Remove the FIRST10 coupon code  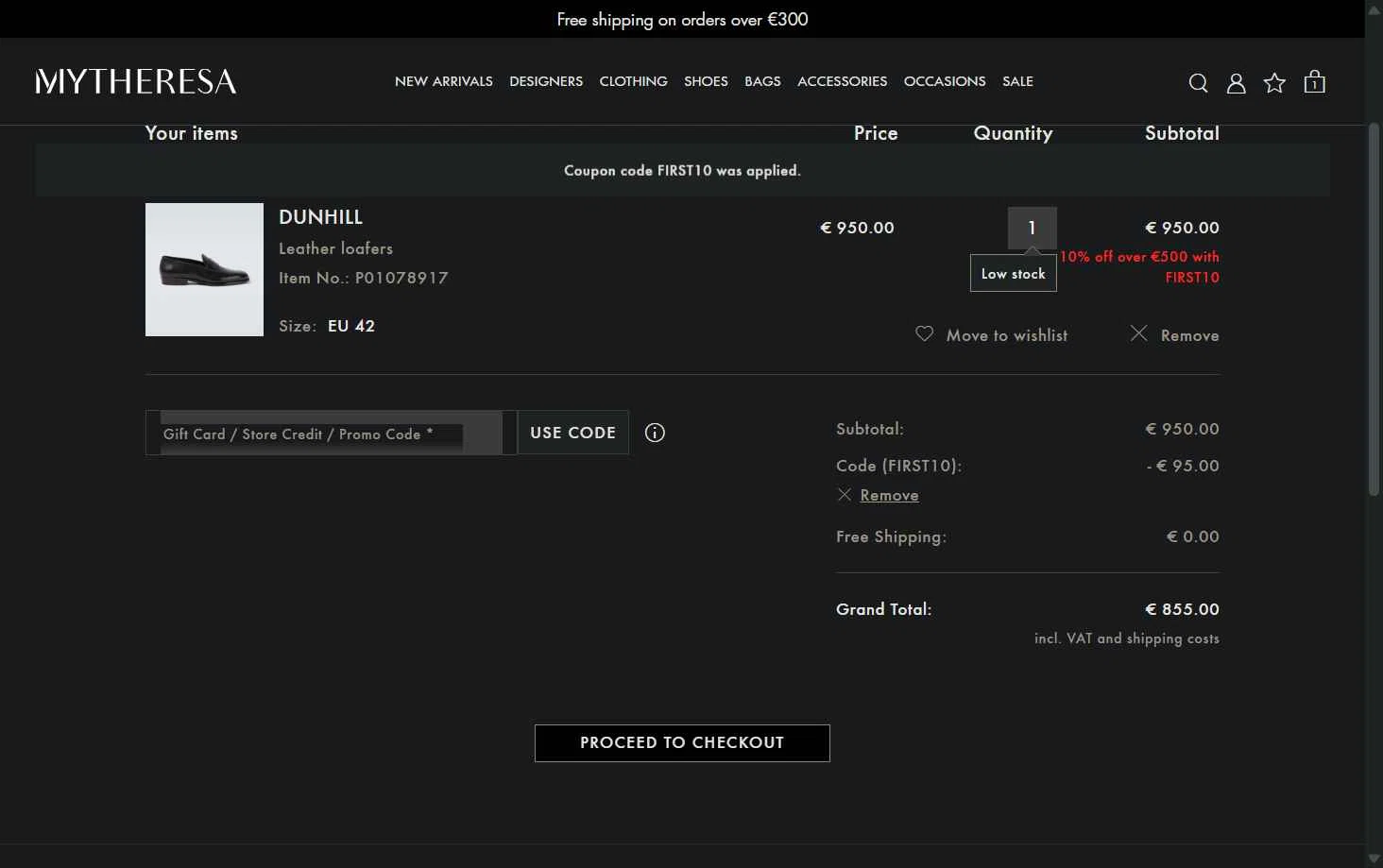(889, 495)
